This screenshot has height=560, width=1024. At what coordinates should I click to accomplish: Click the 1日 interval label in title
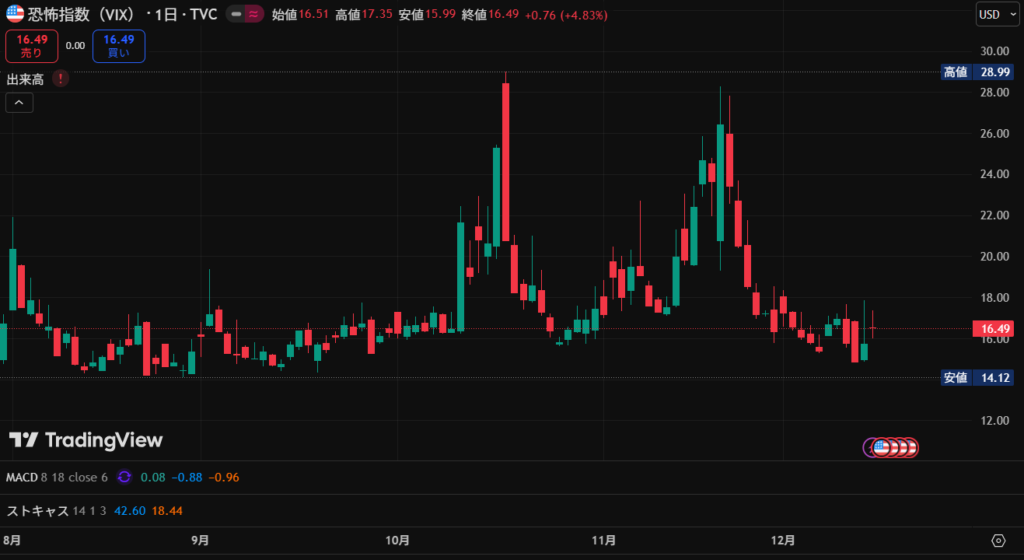(181, 15)
